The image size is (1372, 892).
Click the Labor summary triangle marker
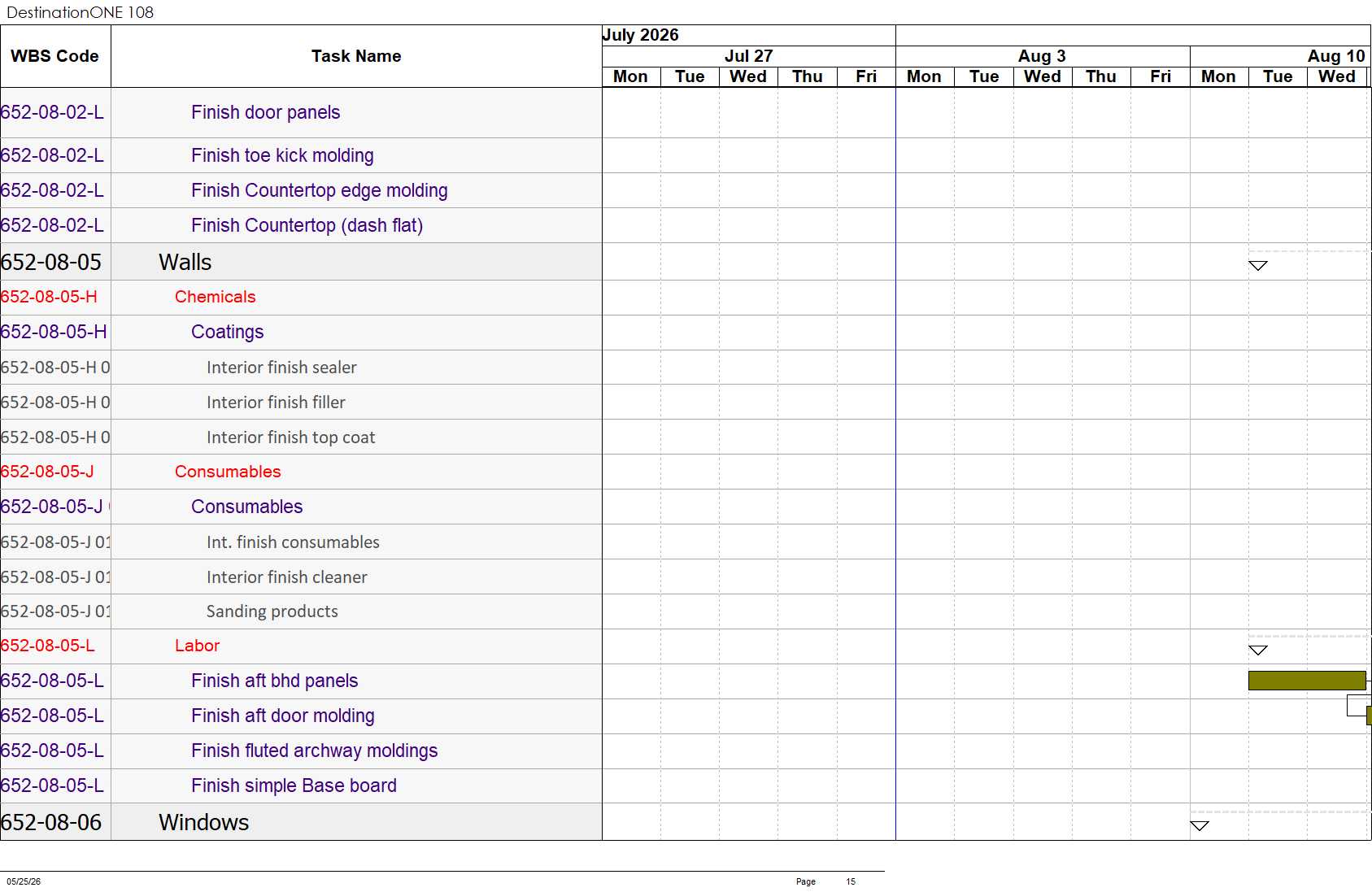click(1258, 650)
